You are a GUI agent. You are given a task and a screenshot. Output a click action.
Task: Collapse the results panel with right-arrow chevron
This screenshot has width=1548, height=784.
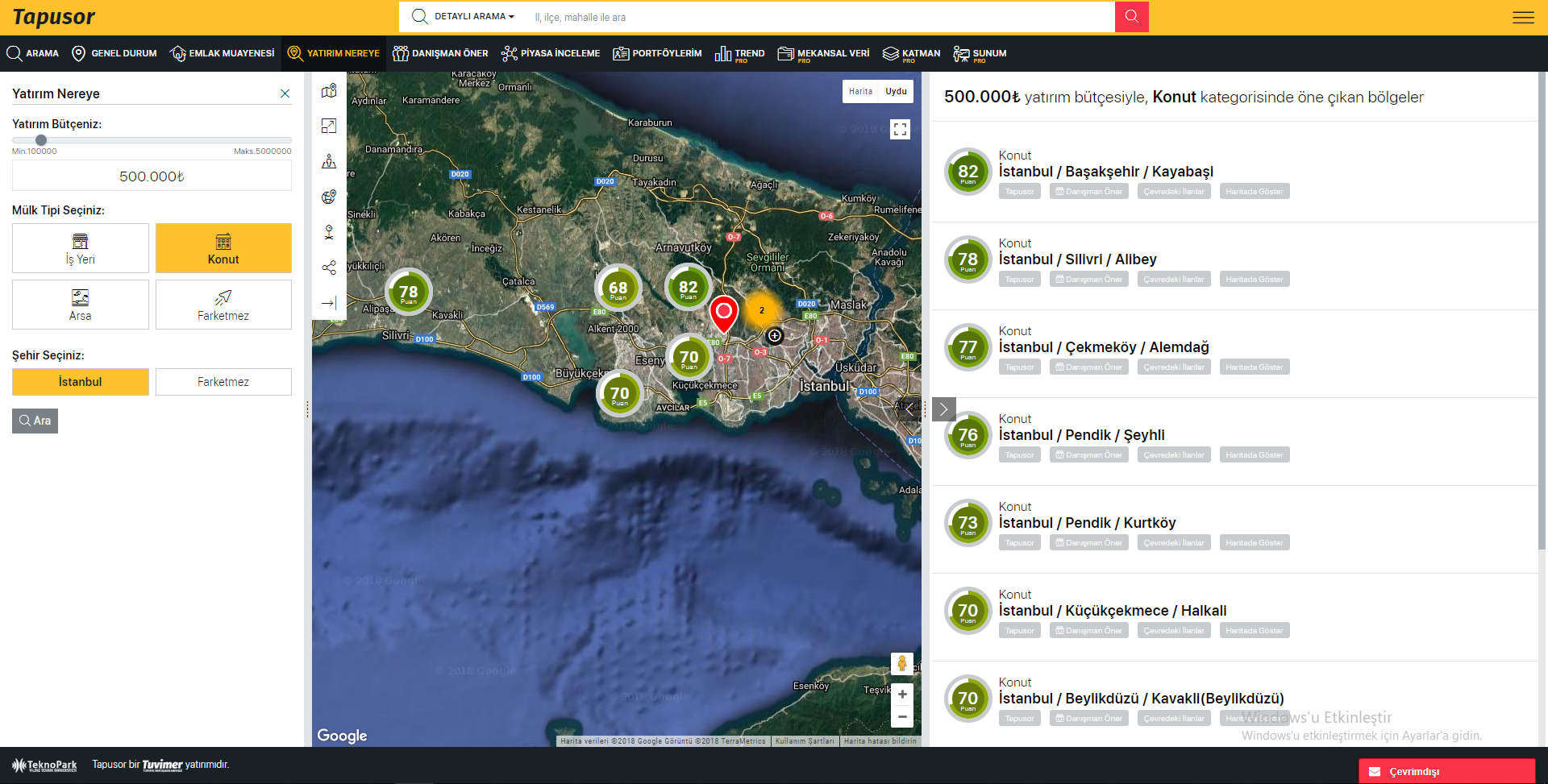944,409
